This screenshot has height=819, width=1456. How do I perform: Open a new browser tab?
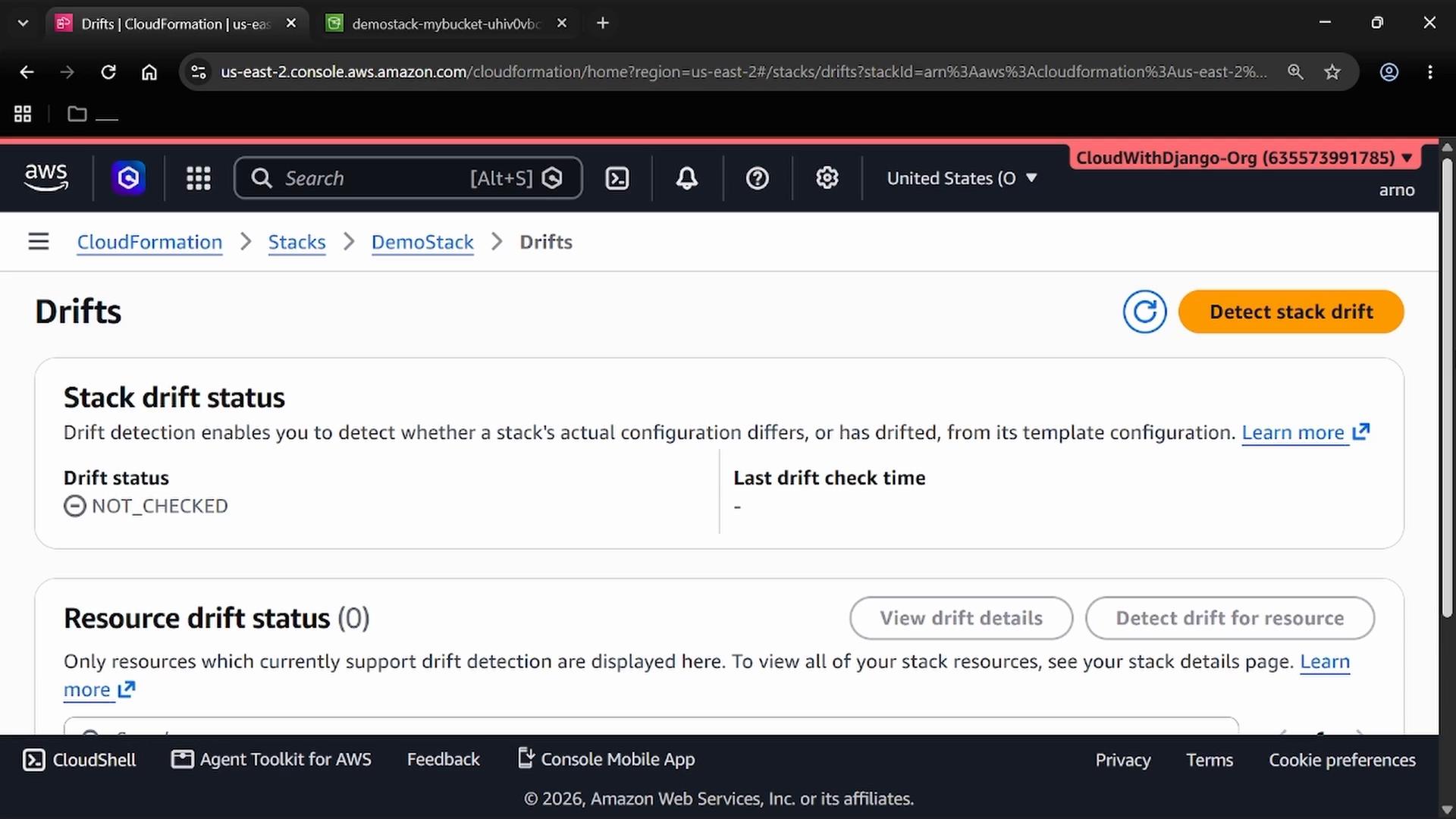pos(603,24)
